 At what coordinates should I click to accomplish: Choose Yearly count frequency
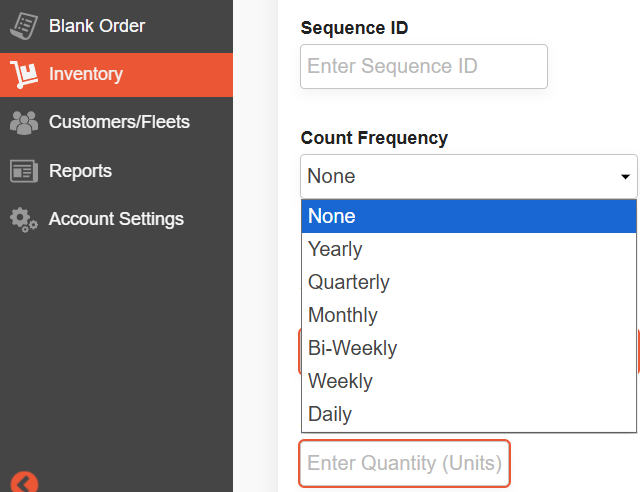(x=469, y=249)
